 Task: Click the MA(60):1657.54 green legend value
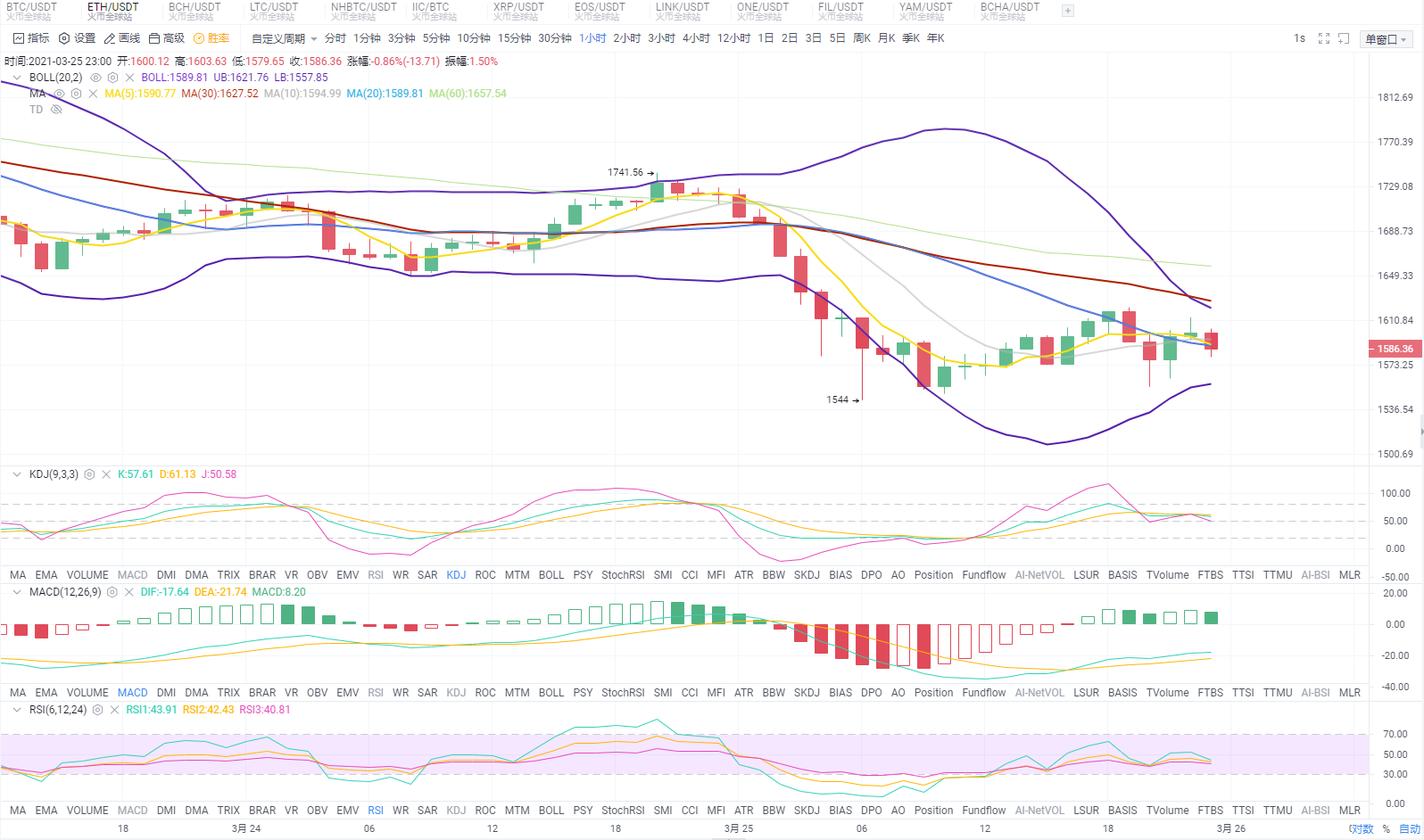[468, 94]
